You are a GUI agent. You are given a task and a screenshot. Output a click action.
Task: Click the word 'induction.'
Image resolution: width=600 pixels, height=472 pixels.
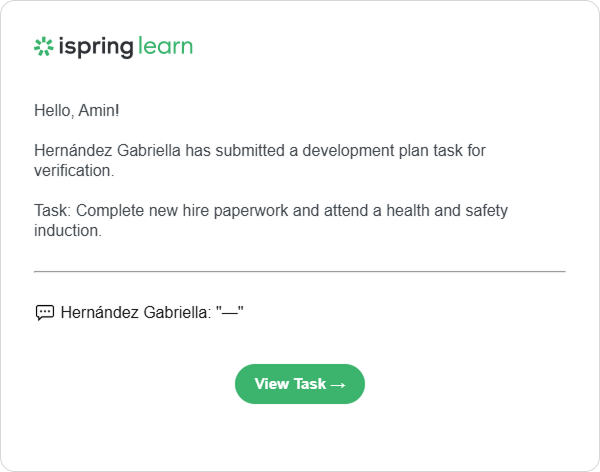tap(68, 230)
